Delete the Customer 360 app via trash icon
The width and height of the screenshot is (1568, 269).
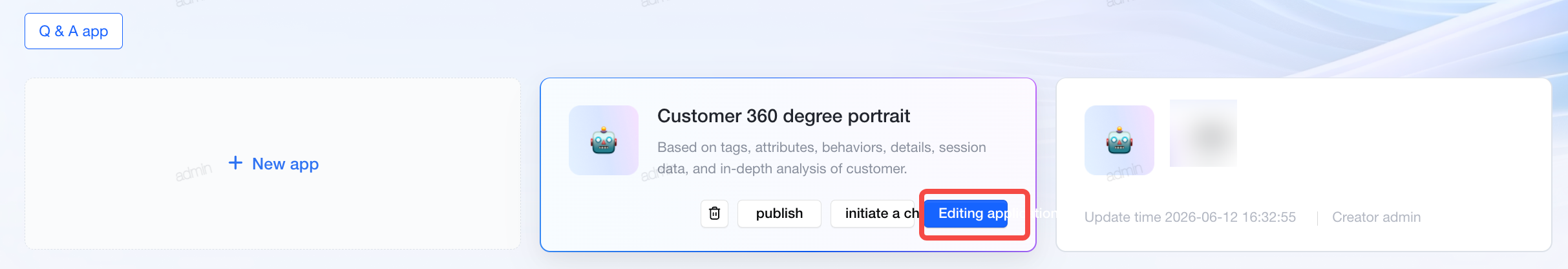click(x=714, y=213)
